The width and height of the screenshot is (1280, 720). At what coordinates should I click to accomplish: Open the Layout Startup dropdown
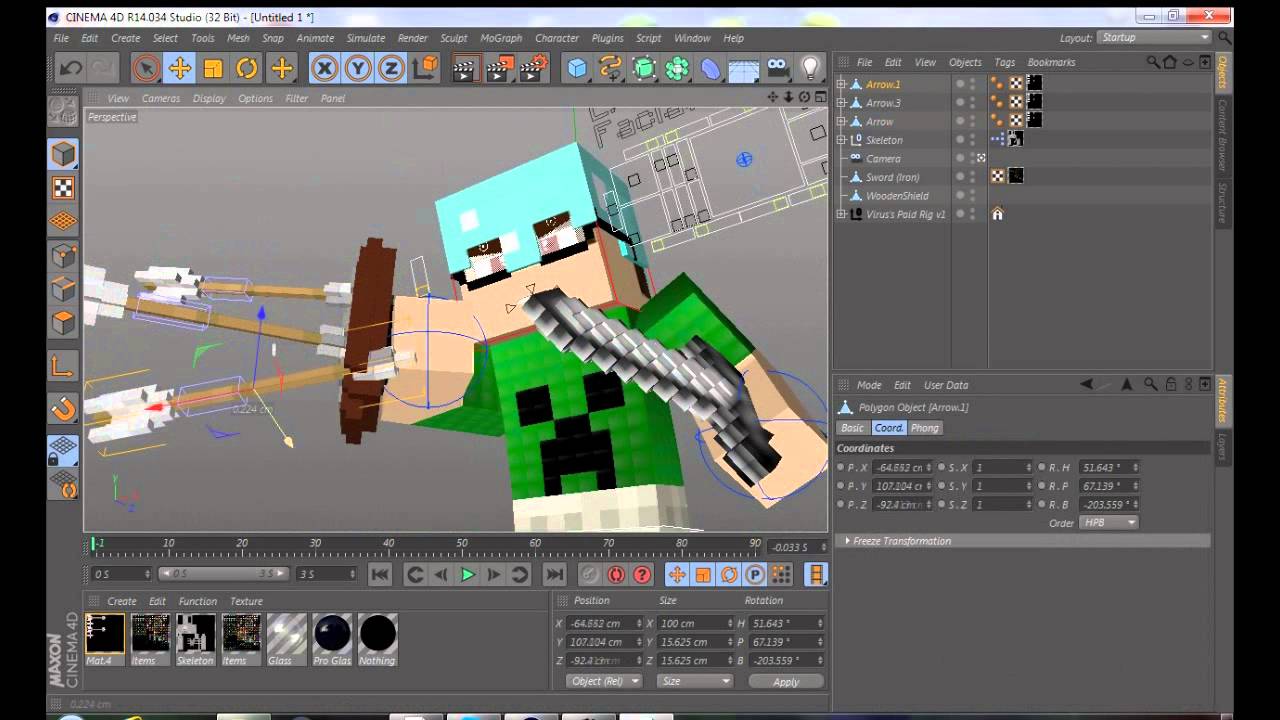point(1154,37)
